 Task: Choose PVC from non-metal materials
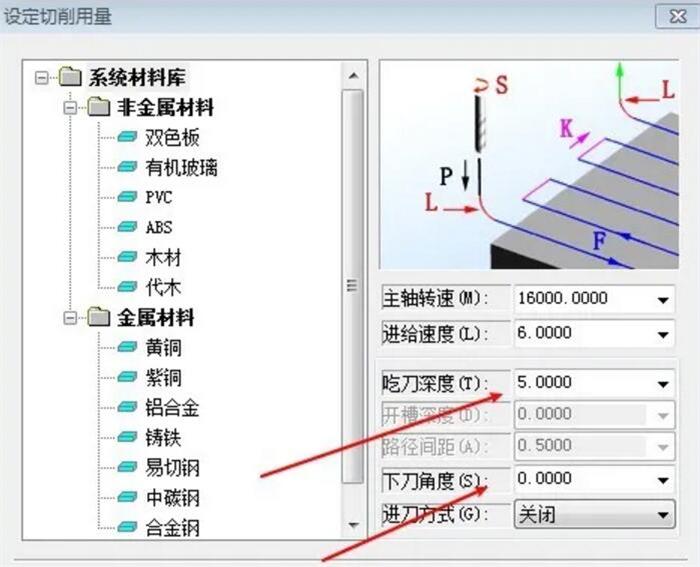click(158, 197)
